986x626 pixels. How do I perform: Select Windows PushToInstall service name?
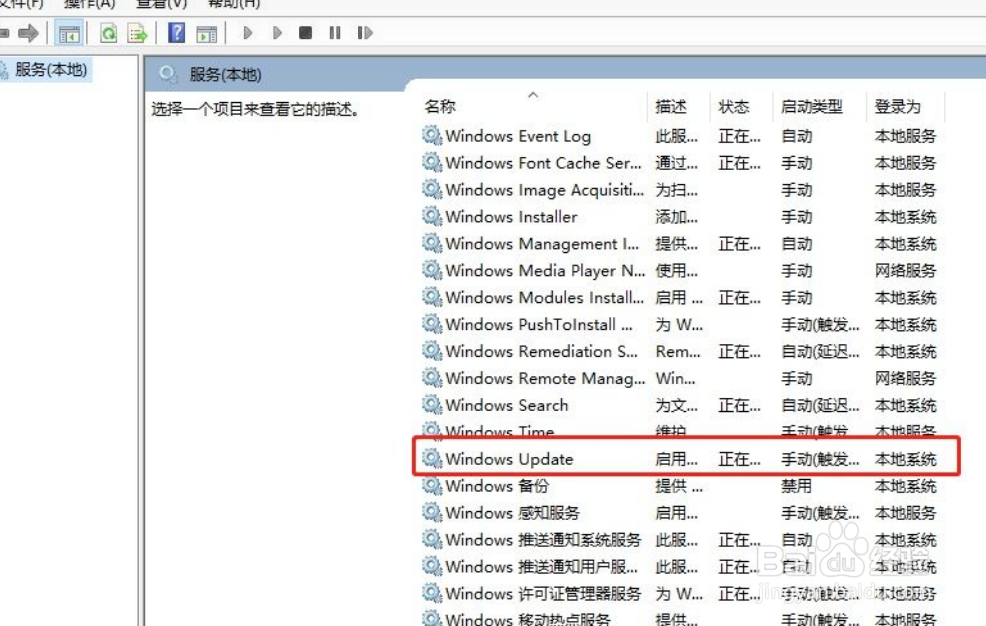pos(539,324)
